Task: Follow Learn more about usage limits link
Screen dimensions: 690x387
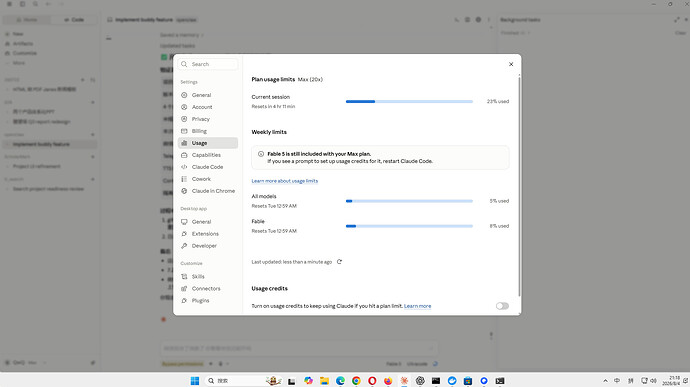Action: (285, 181)
